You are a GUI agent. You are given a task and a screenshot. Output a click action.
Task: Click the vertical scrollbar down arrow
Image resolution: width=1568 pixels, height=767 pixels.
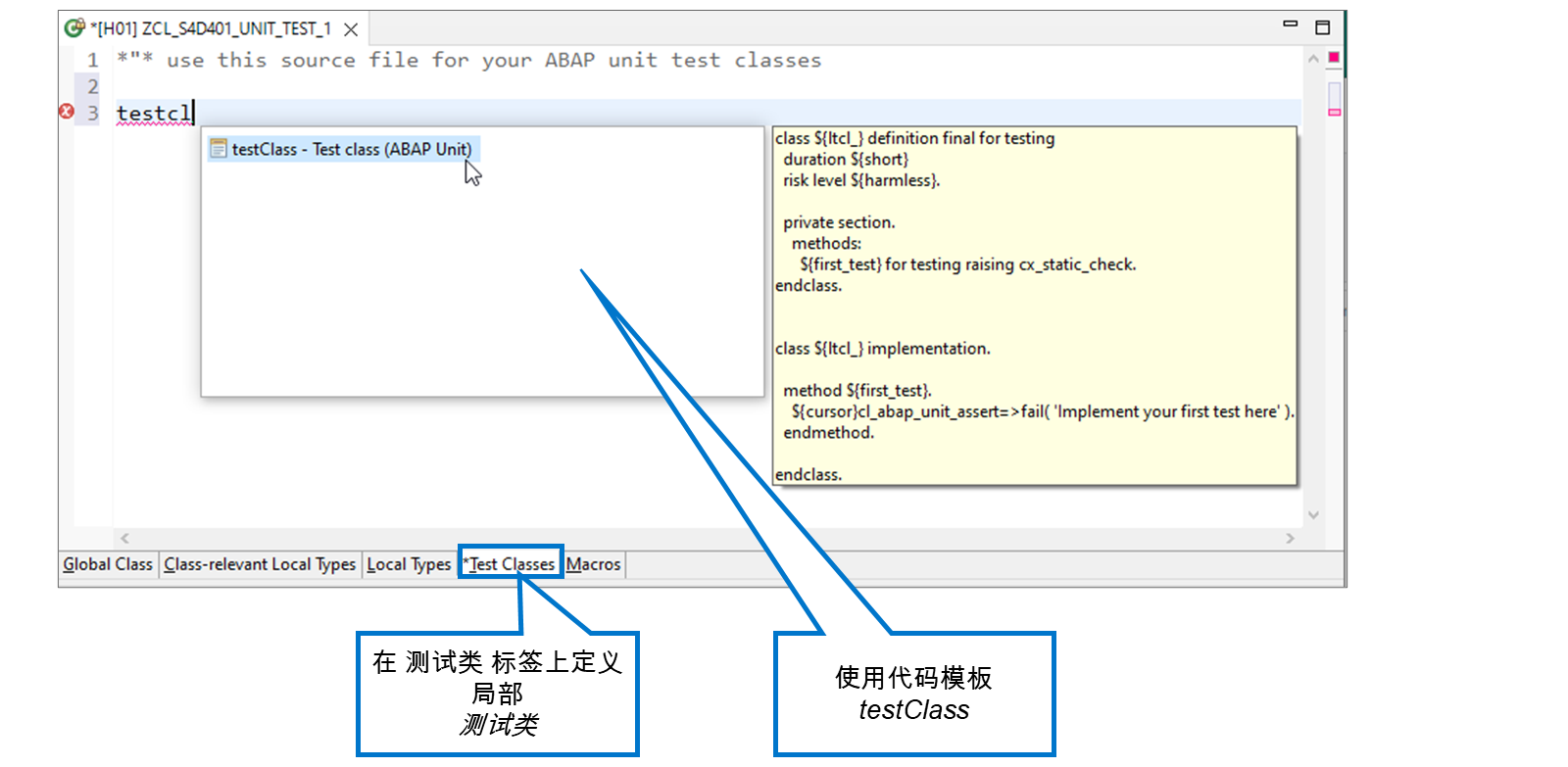pyautogui.click(x=1313, y=514)
